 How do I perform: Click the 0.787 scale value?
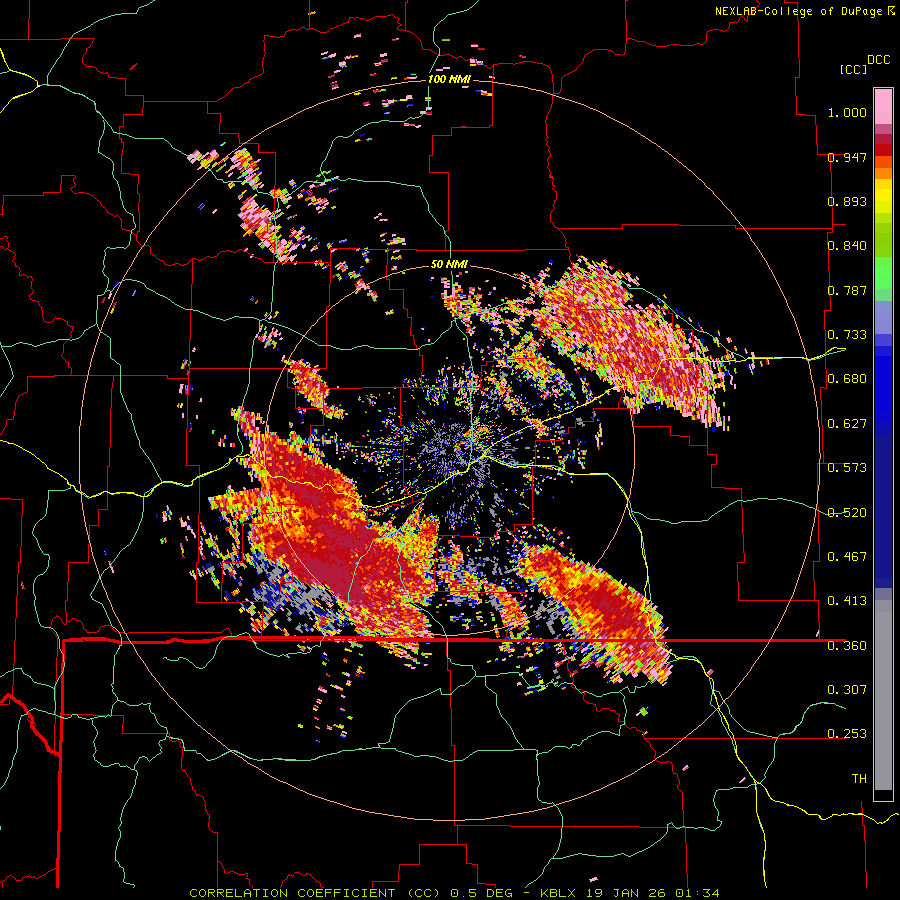coord(847,290)
